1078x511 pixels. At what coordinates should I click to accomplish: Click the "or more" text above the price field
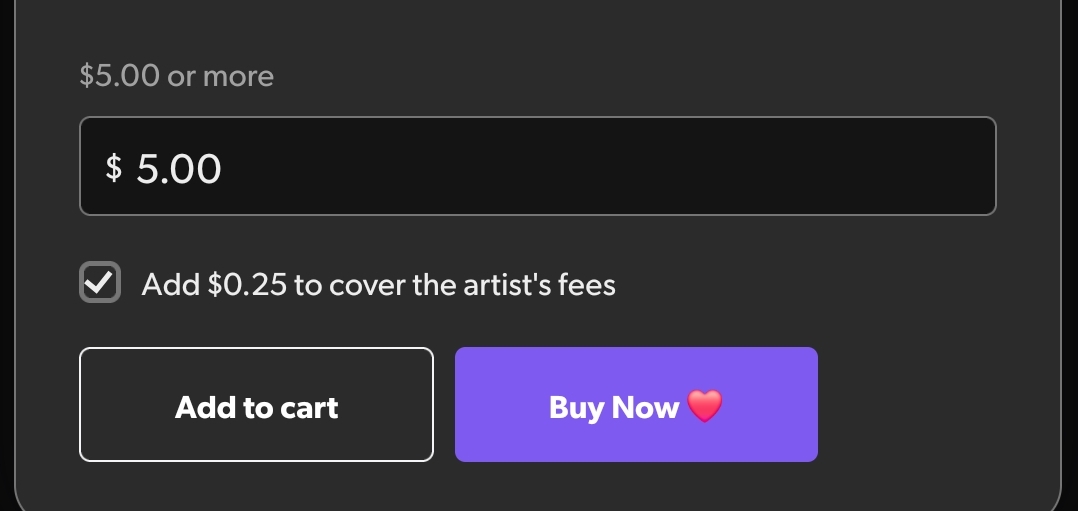tap(220, 76)
